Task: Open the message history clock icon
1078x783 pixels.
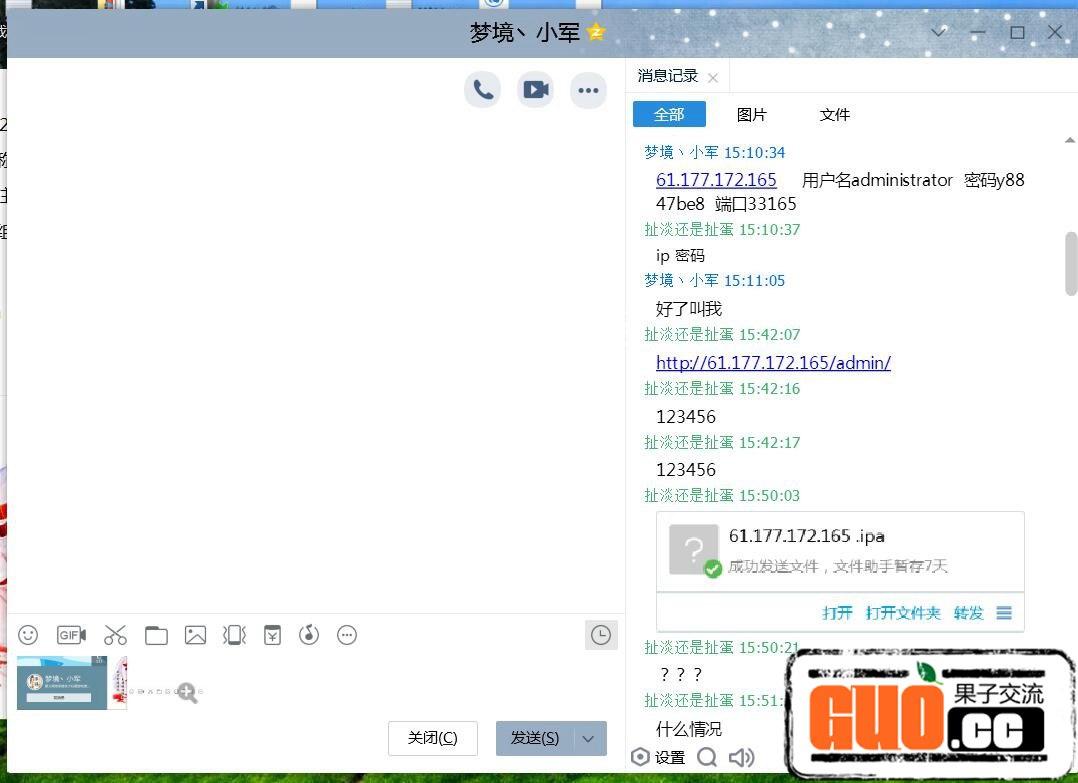Action: (601, 635)
